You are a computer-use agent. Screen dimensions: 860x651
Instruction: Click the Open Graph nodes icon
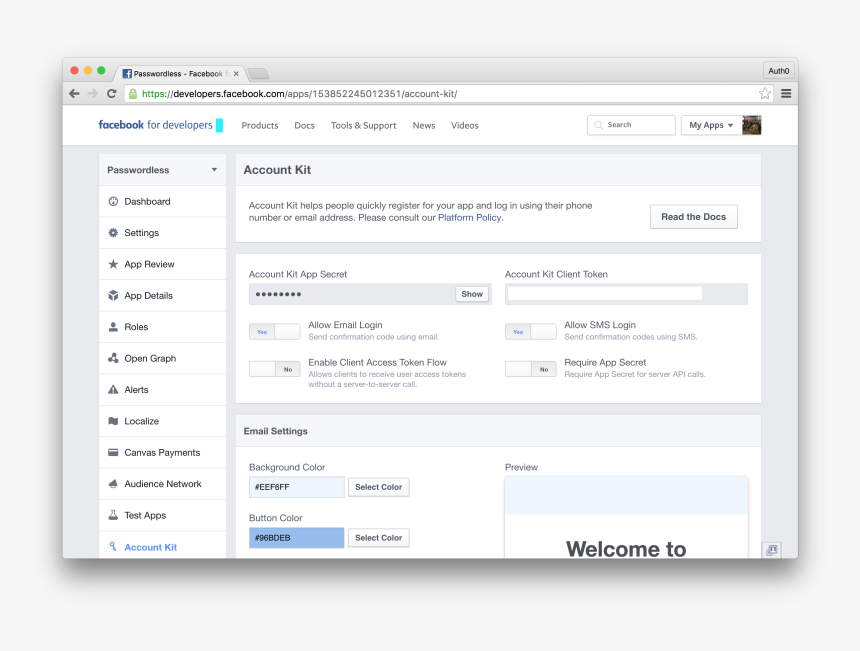pos(113,358)
